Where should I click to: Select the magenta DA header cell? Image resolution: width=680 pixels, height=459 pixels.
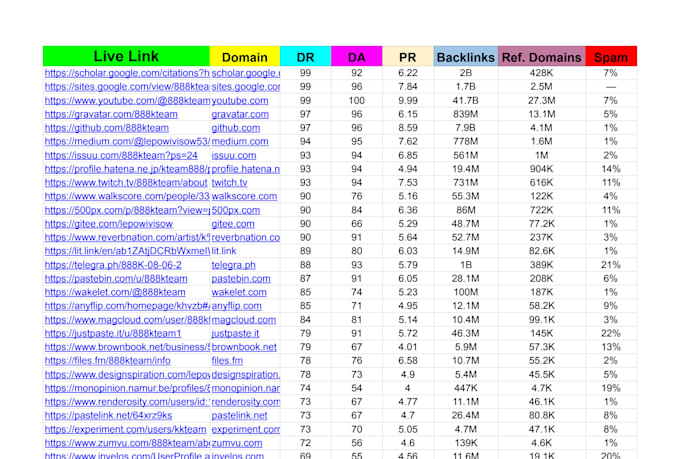point(357,56)
